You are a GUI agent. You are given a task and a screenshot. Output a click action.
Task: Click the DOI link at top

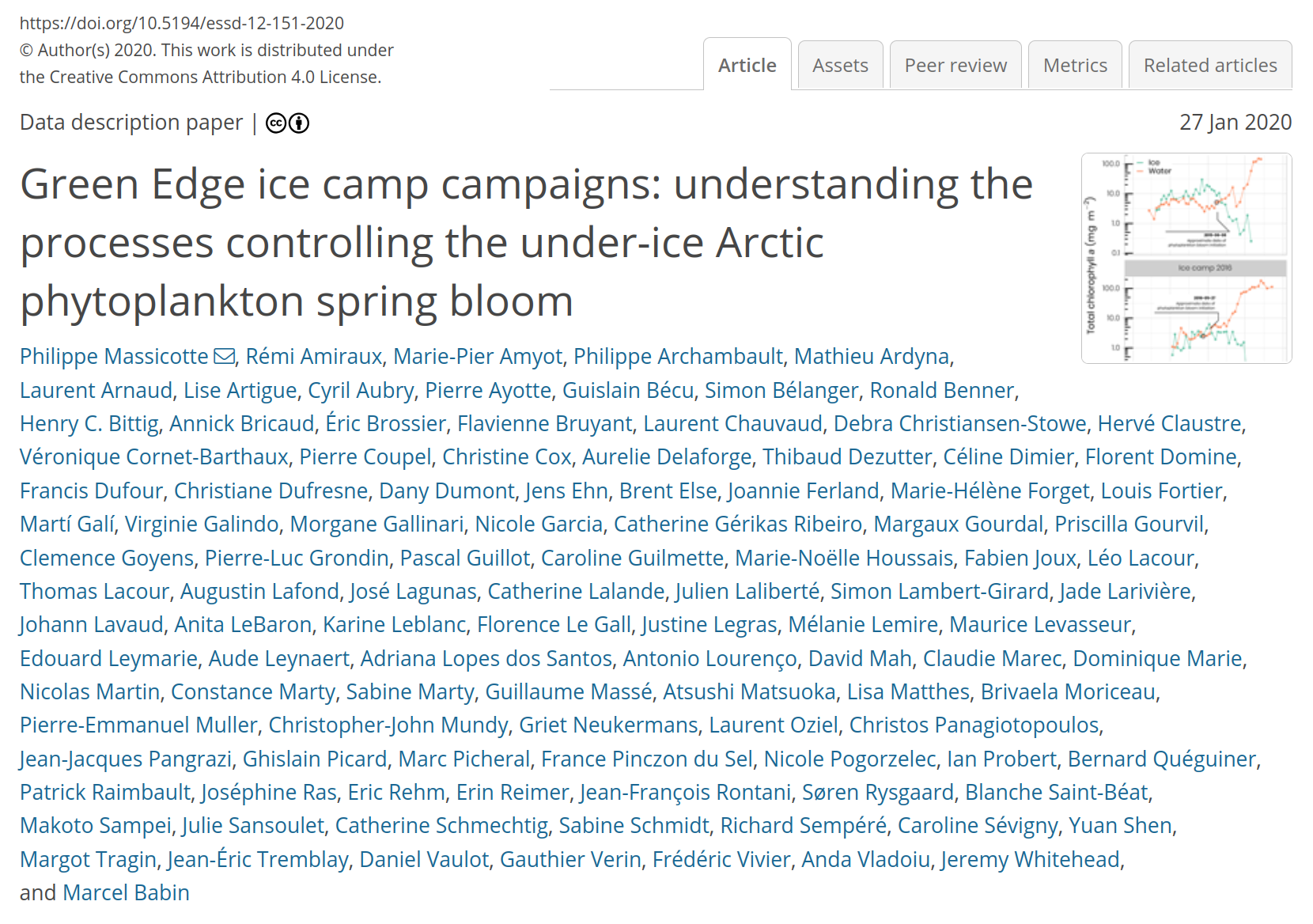(x=182, y=23)
